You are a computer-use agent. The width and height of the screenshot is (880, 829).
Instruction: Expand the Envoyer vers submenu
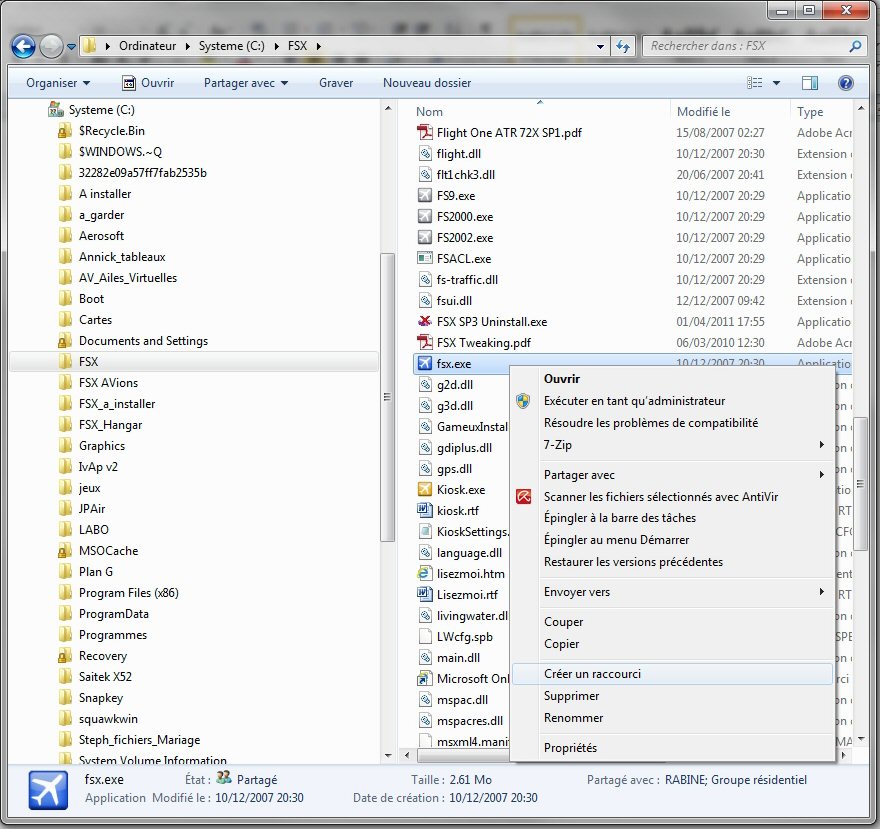click(673, 592)
